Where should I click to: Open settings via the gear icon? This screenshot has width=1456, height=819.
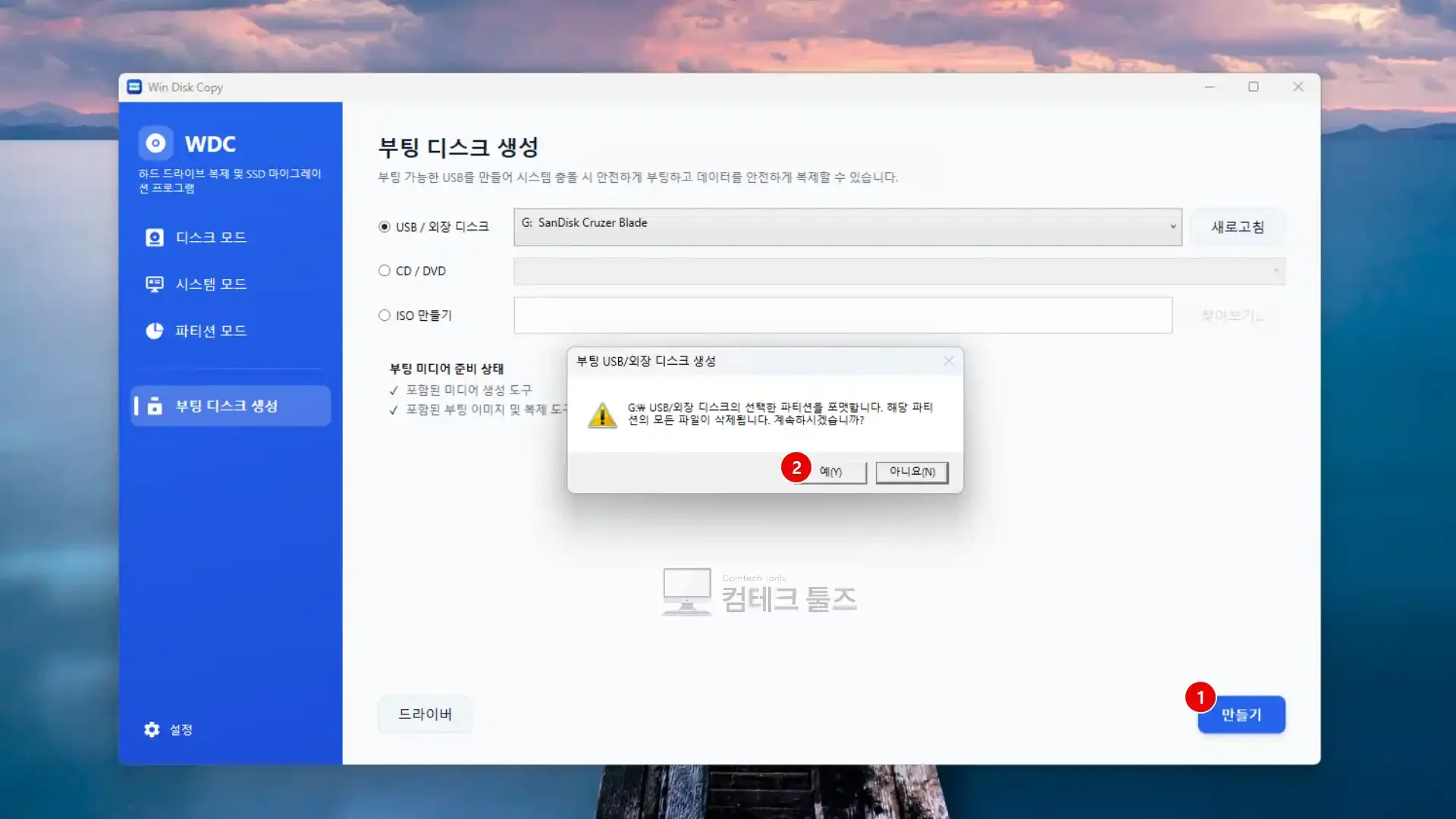pyautogui.click(x=152, y=730)
